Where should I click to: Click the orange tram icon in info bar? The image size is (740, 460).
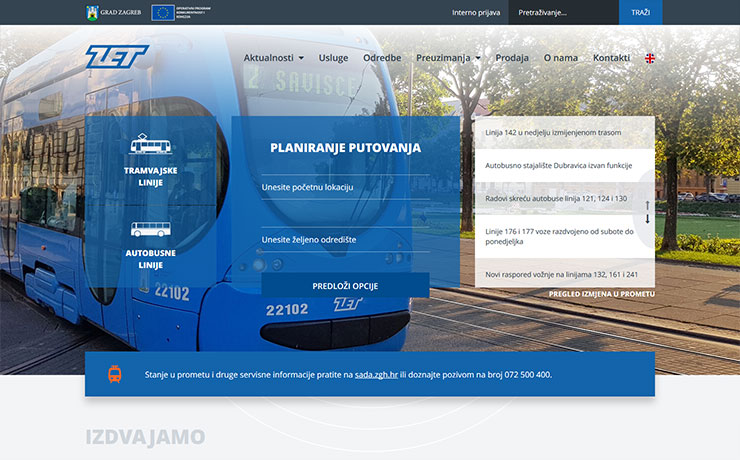click(115, 374)
